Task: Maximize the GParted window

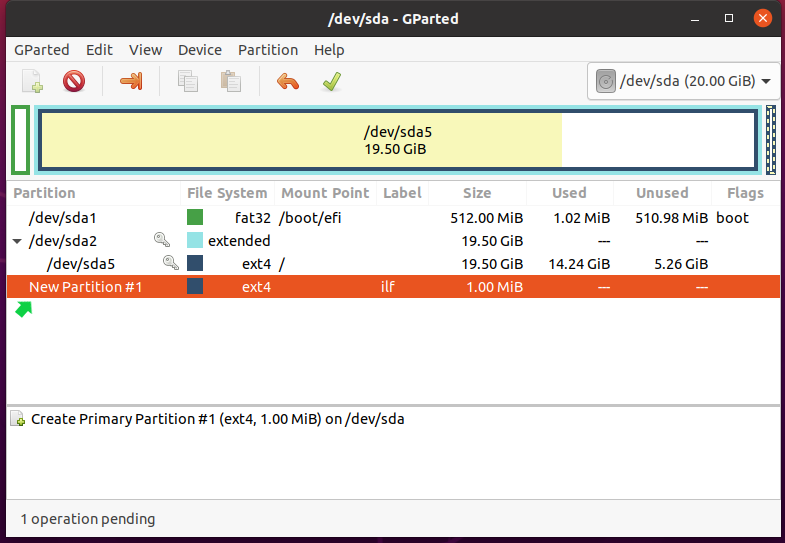Action: (729, 19)
